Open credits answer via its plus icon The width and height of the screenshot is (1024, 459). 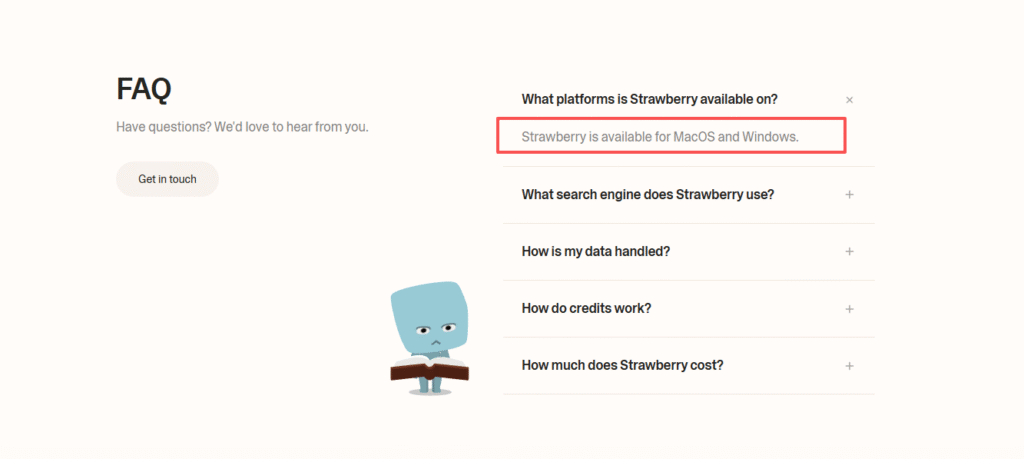849,308
